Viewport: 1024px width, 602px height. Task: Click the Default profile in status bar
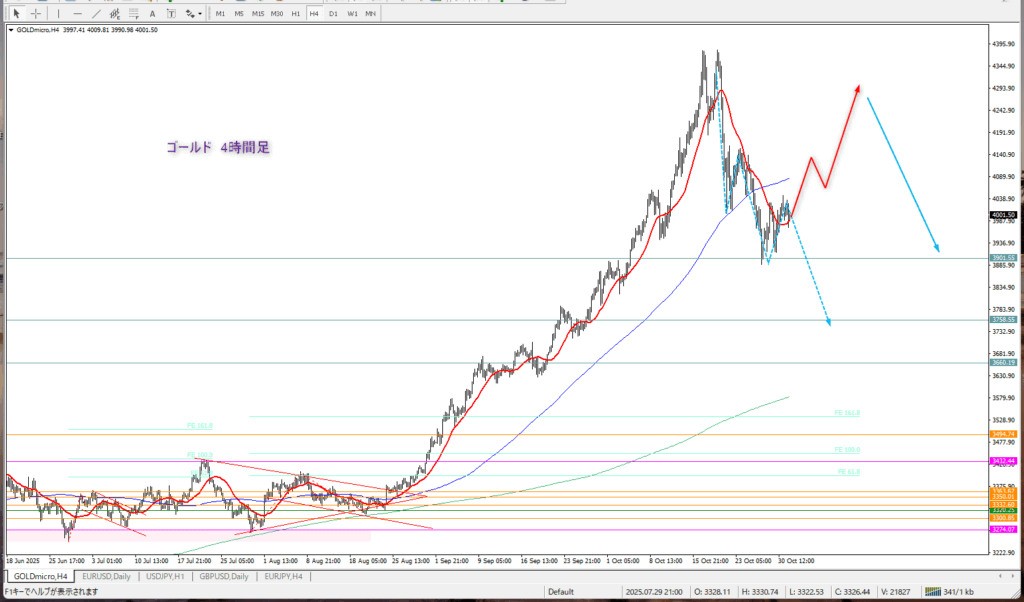(560, 592)
